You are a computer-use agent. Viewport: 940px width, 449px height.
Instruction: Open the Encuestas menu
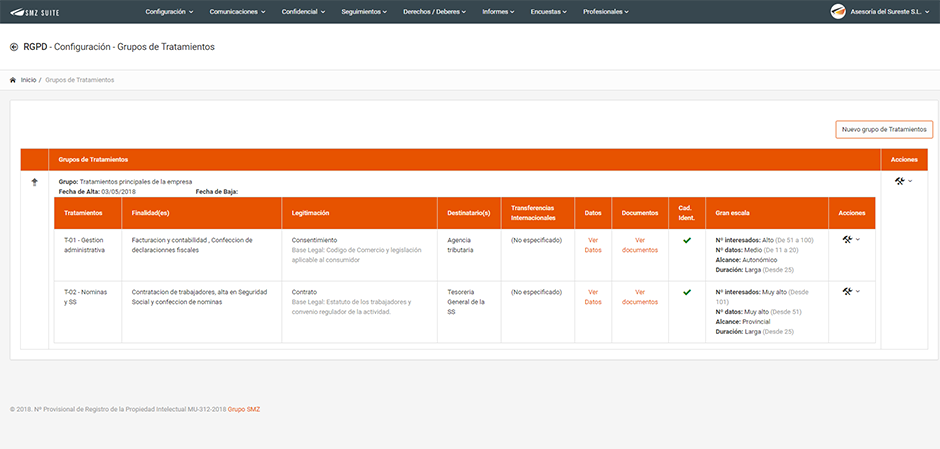pyautogui.click(x=549, y=11)
